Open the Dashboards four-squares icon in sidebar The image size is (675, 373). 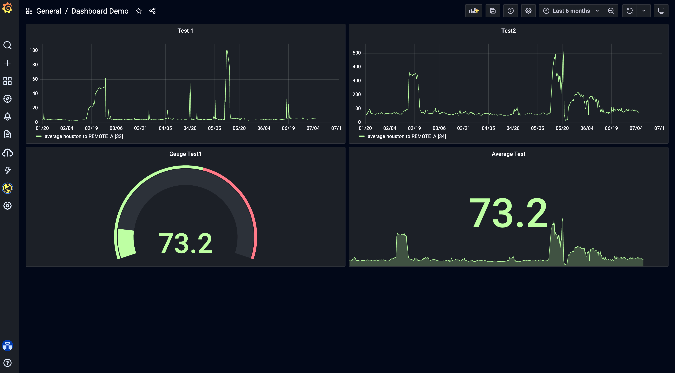coord(7,81)
